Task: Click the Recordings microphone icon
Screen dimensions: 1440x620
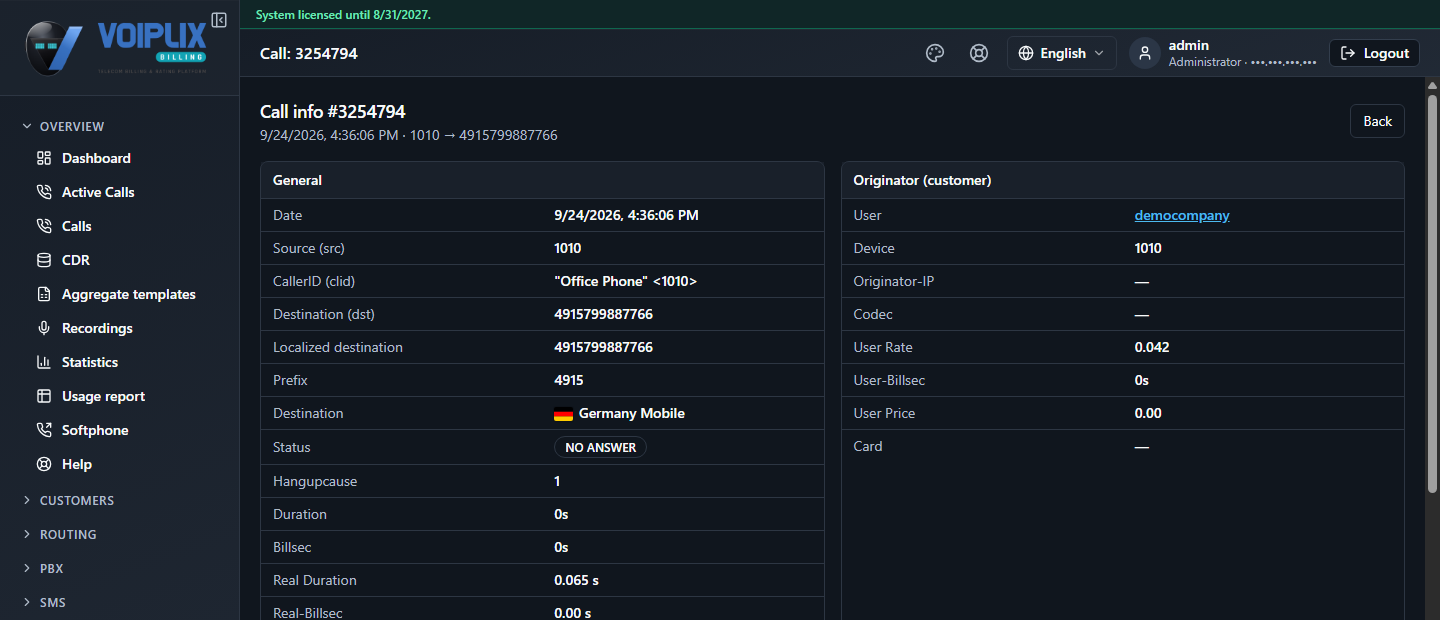Action: click(x=44, y=328)
